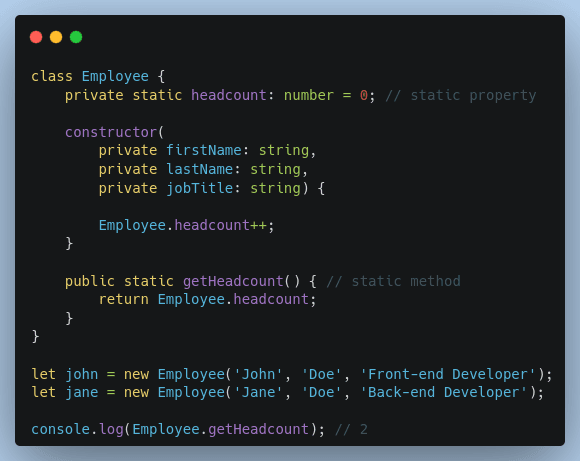Screen dimensions: 580x461
Task: Click the 'jobTitle' parameter
Action: coord(200,188)
